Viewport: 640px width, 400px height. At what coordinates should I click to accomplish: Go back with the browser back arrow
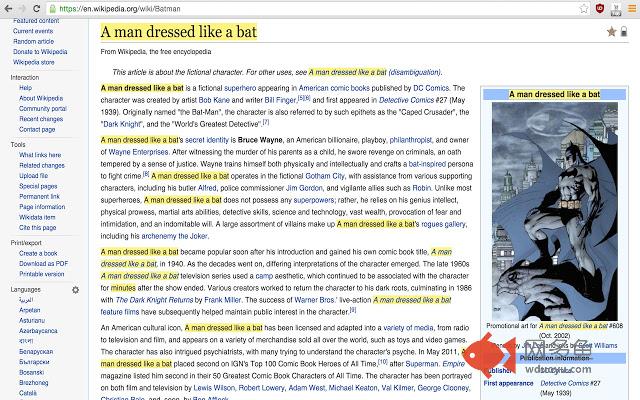point(8,8)
